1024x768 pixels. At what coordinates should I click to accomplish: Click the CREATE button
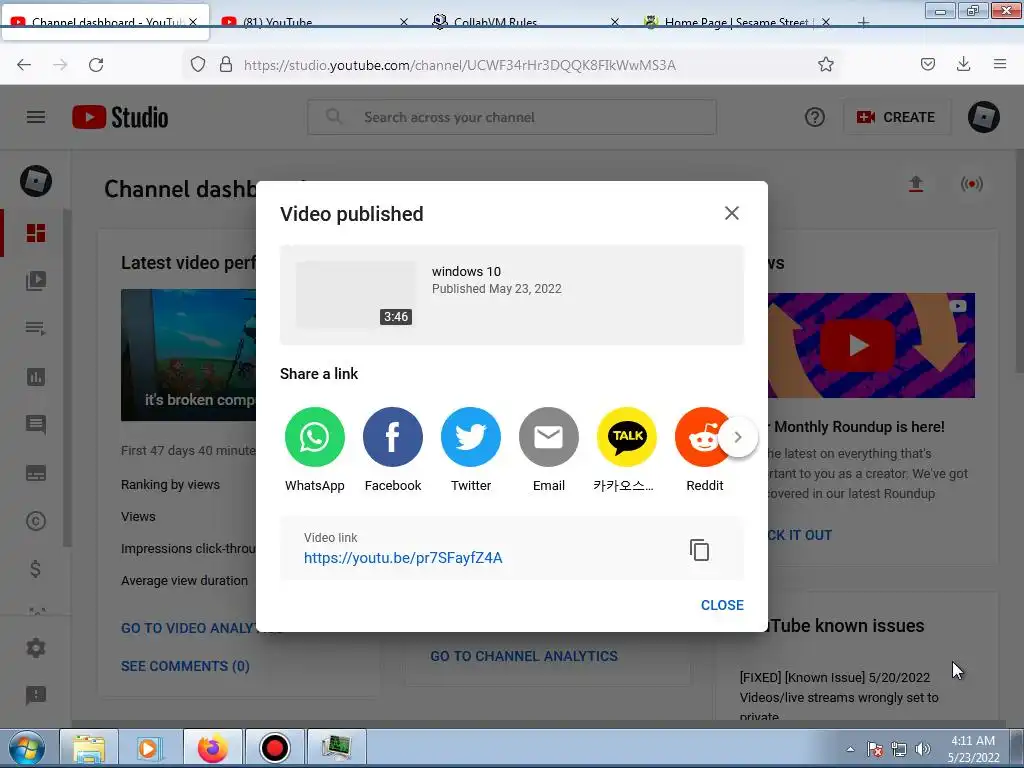pyautogui.click(x=896, y=117)
